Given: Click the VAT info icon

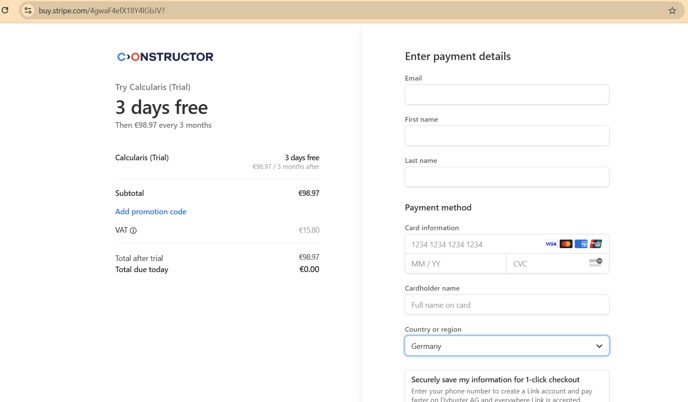Looking at the screenshot, I should click(x=133, y=230).
